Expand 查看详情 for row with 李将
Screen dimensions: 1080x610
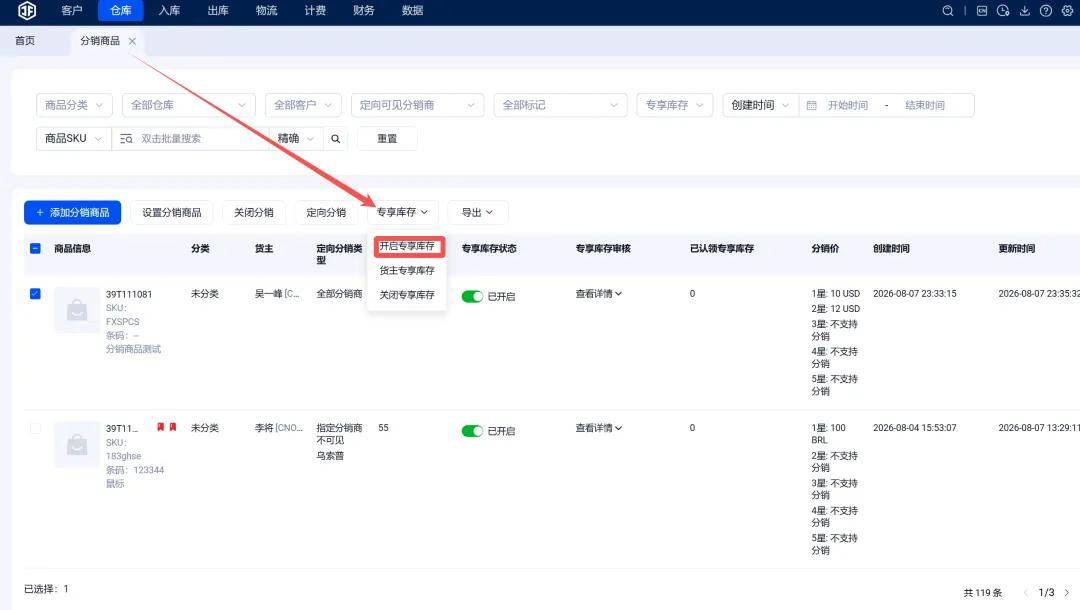pos(599,428)
